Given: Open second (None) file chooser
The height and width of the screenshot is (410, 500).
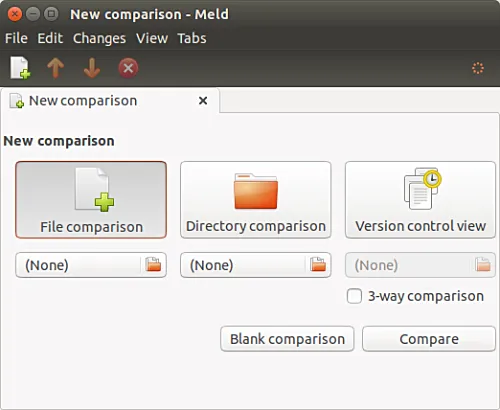Looking at the screenshot, I should pyautogui.click(x=256, y=265).
